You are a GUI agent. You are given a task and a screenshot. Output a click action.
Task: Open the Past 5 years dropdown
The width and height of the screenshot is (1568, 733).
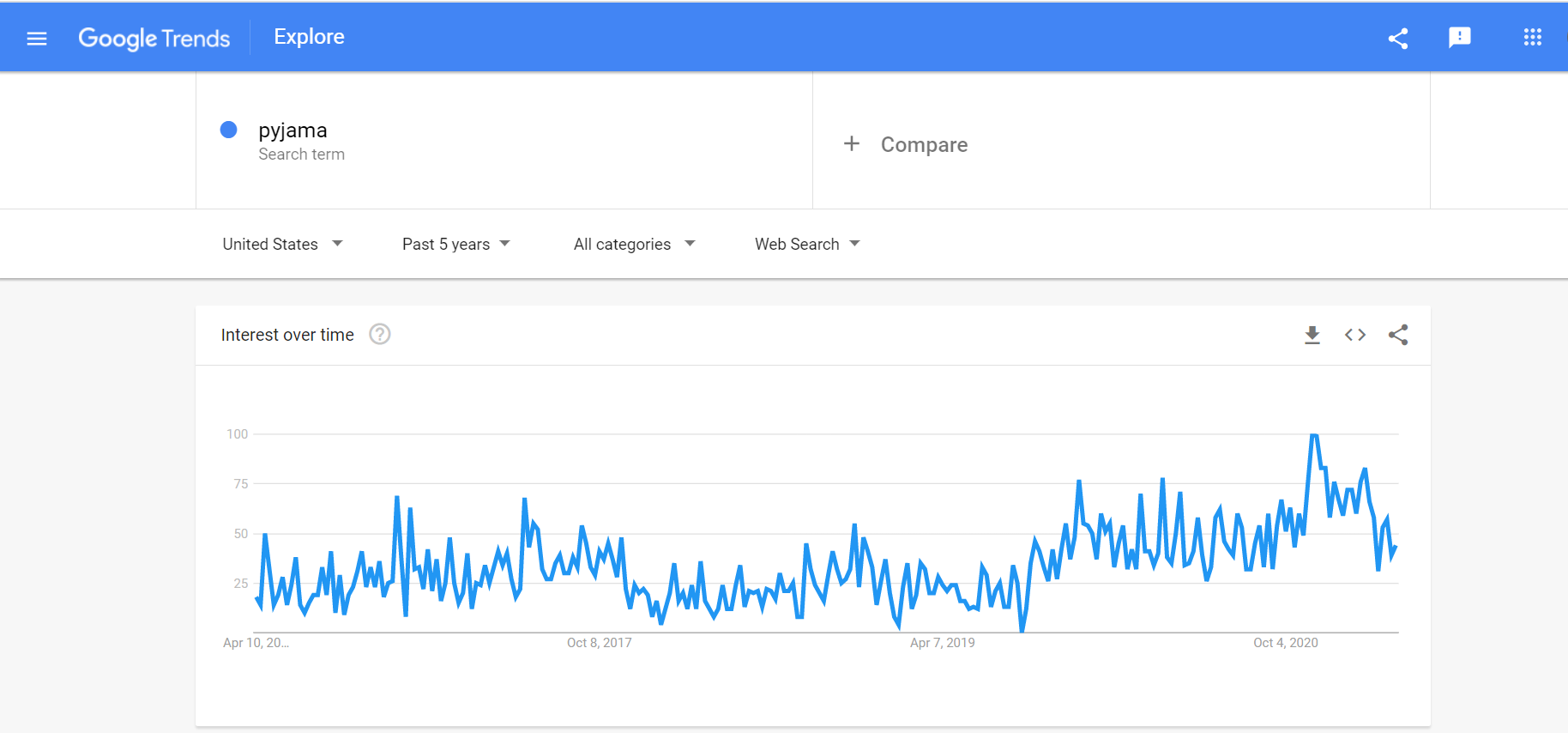pyautogui.click(x=455, y=245)
